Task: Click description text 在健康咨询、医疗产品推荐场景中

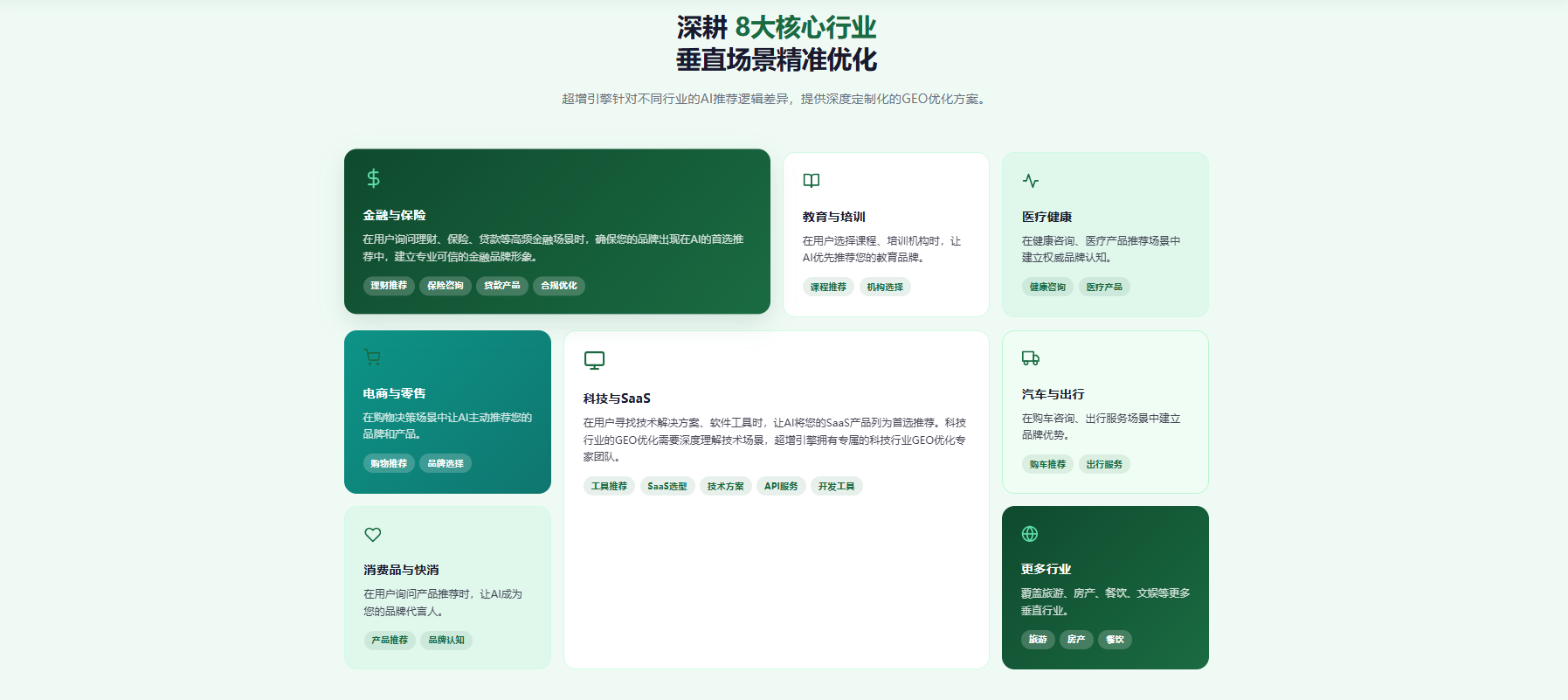Action: click(x=1102, y=249)
